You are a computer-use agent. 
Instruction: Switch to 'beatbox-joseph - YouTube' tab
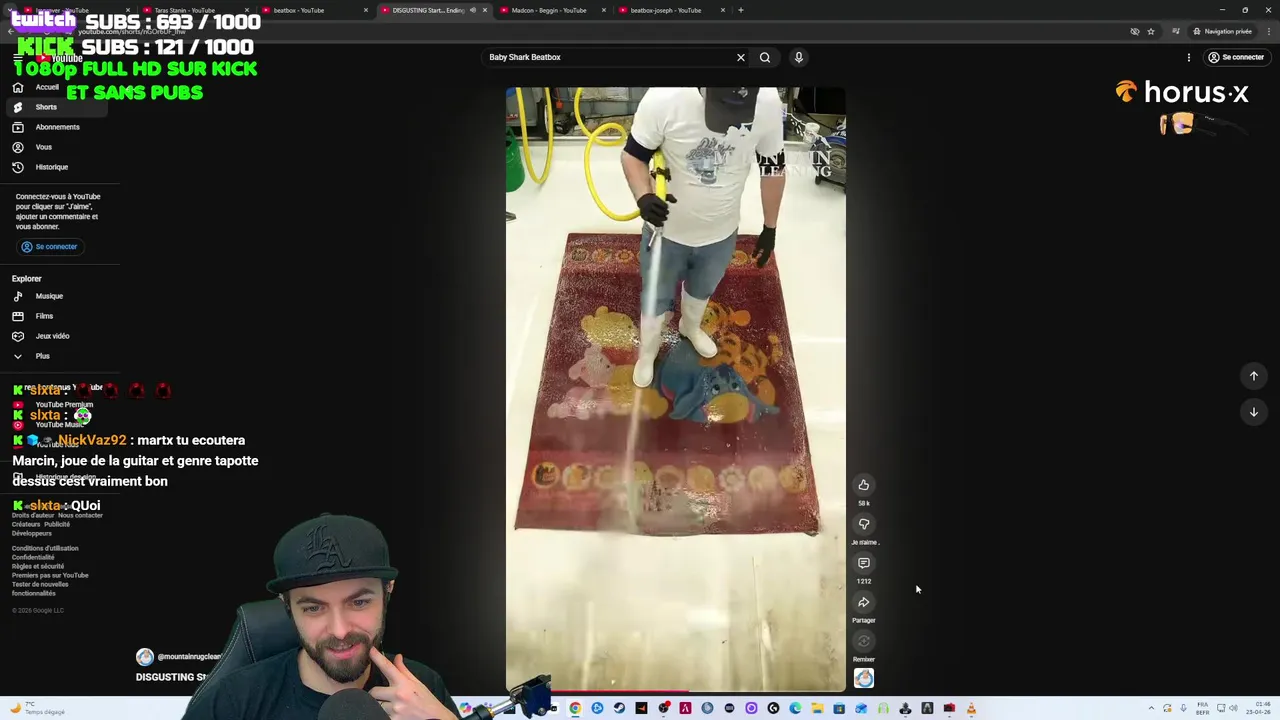pyautogui.click(x=665, y=10)
